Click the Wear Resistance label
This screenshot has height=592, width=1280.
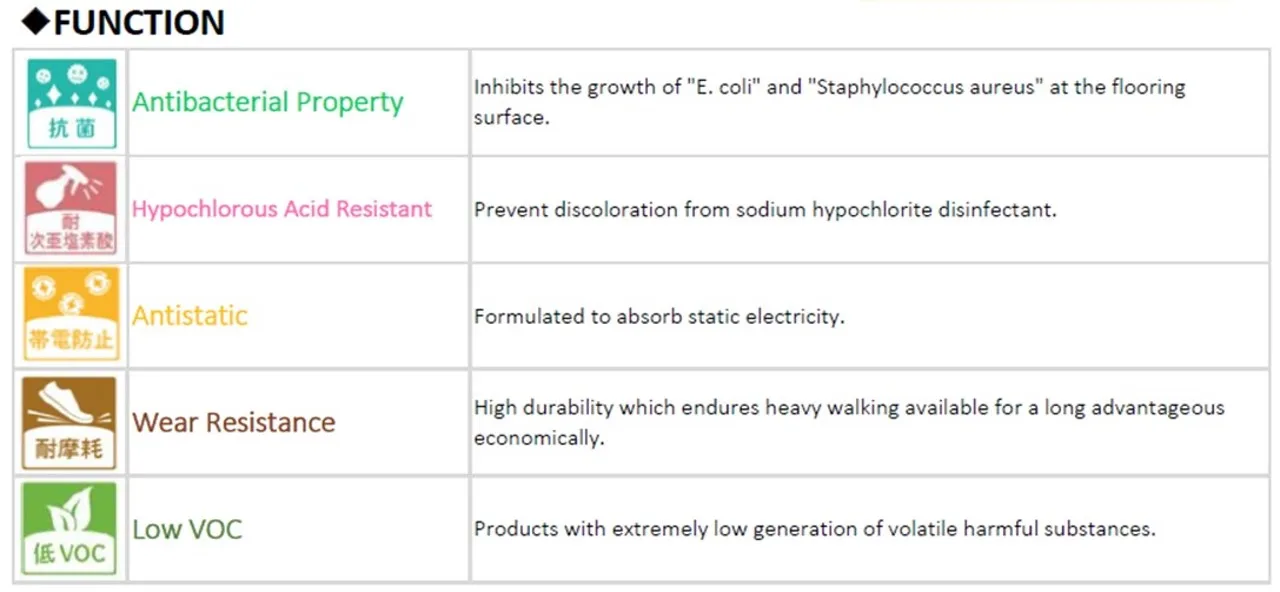coord(234,422)
